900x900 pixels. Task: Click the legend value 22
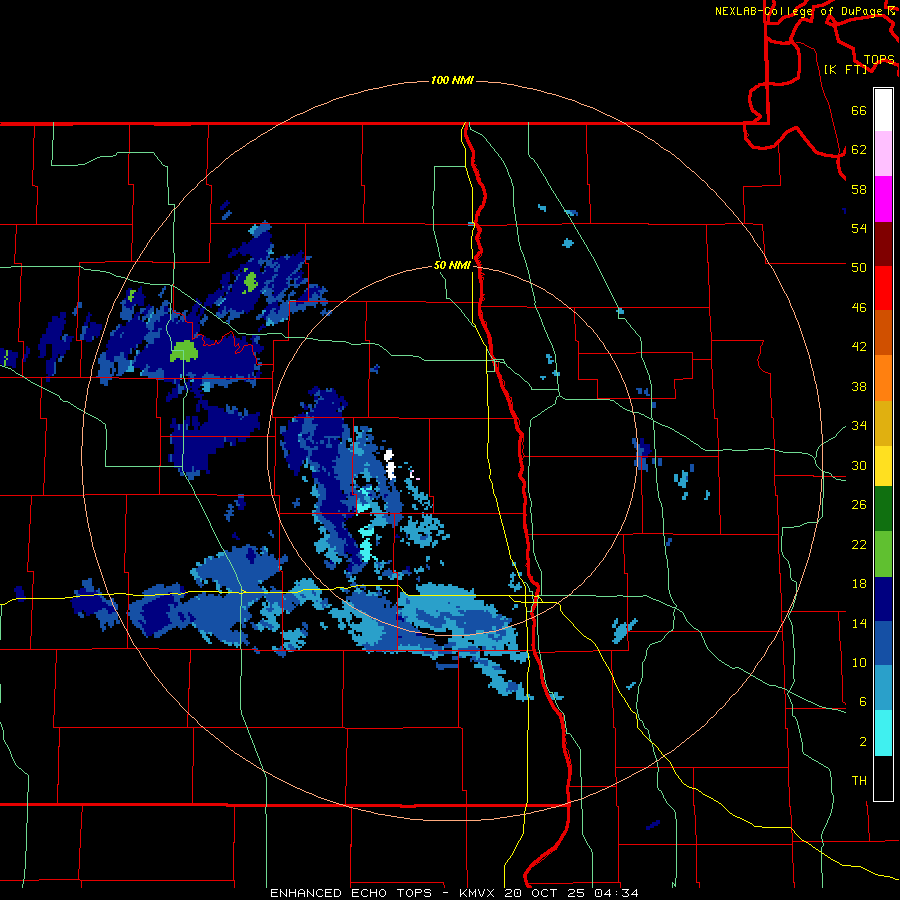(x=859, y=545)
